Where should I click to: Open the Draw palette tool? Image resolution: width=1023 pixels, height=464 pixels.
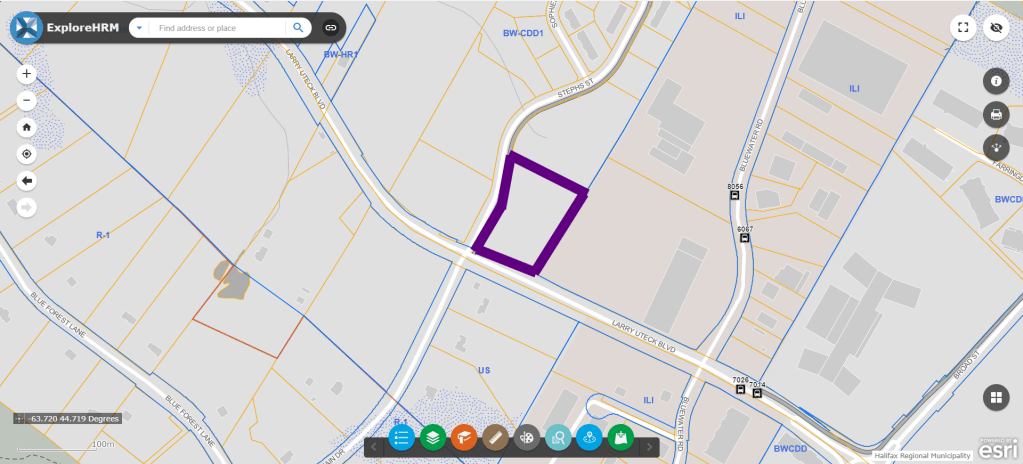[527, 437]
